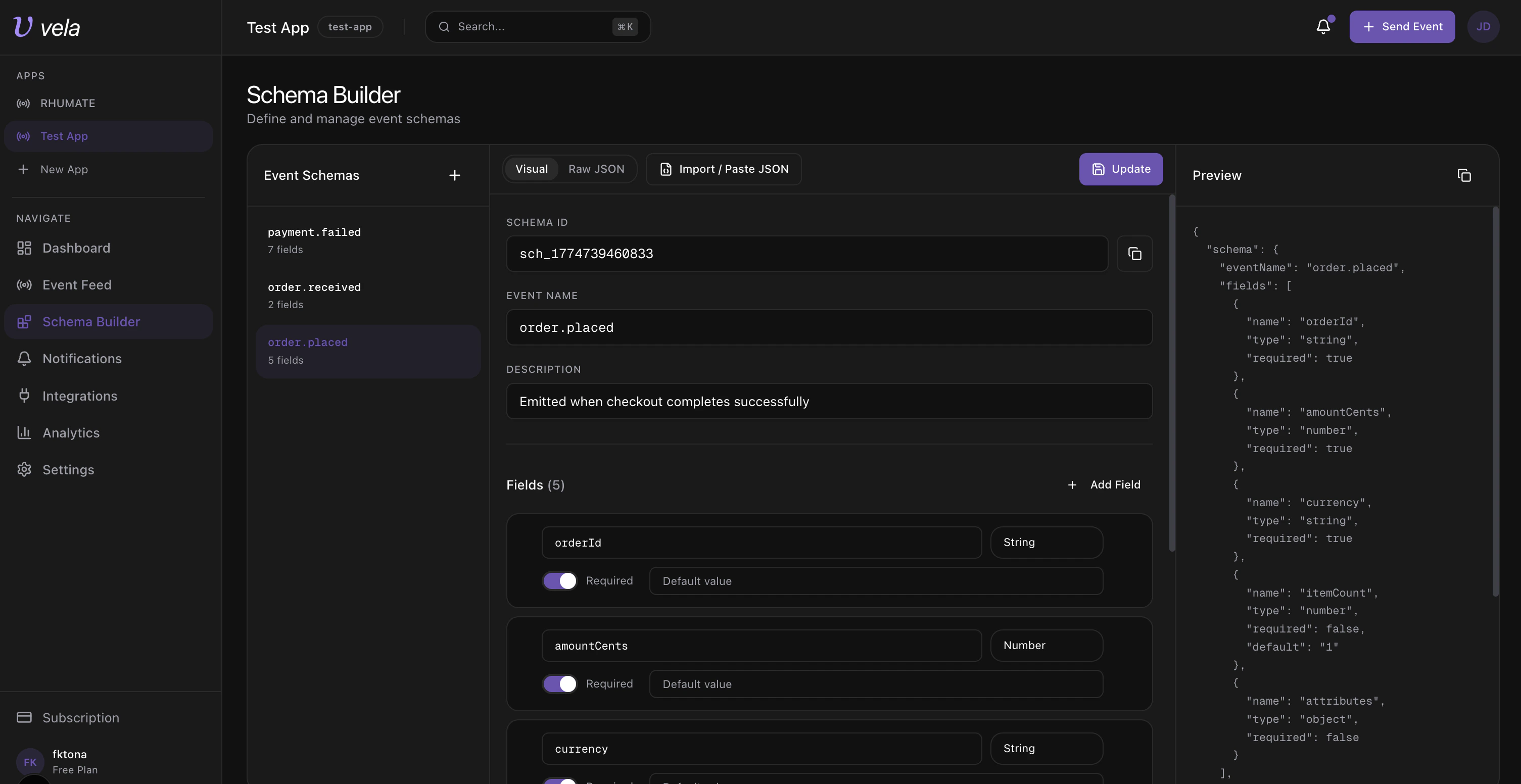Open Settings from the sidebar

click(x=68, y=469)
